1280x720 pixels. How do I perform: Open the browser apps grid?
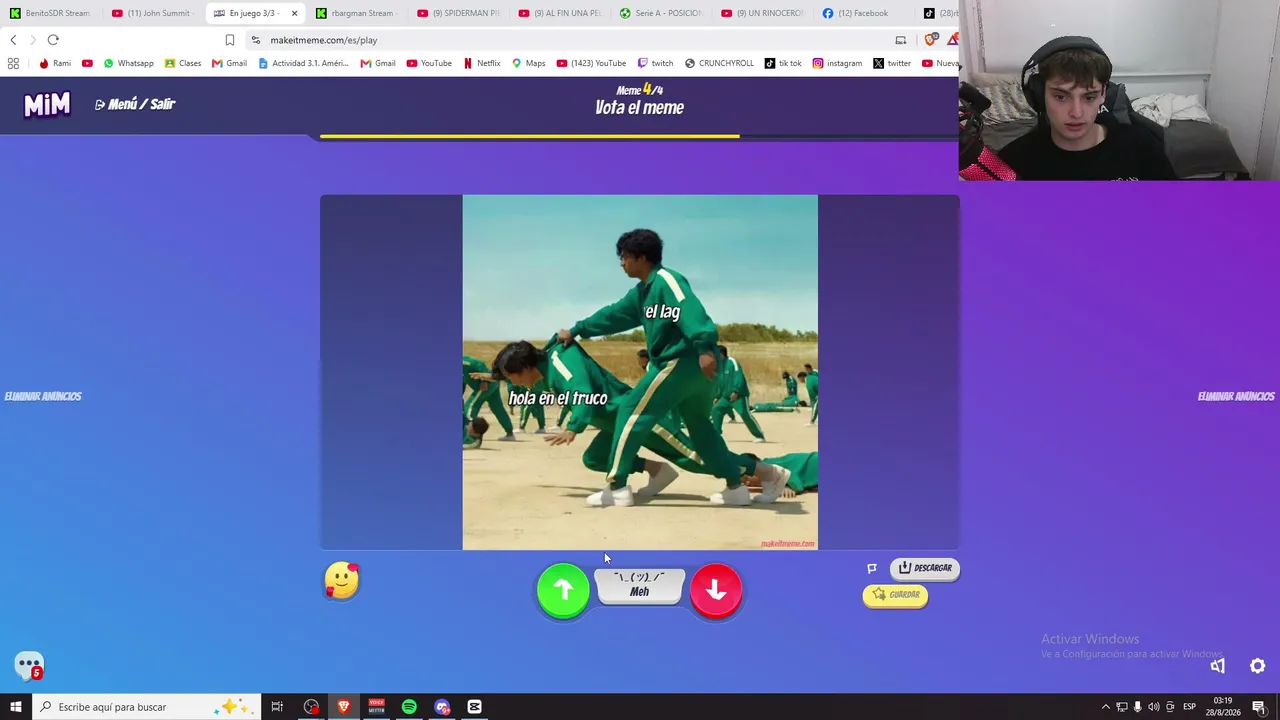[x=13, y=63]
